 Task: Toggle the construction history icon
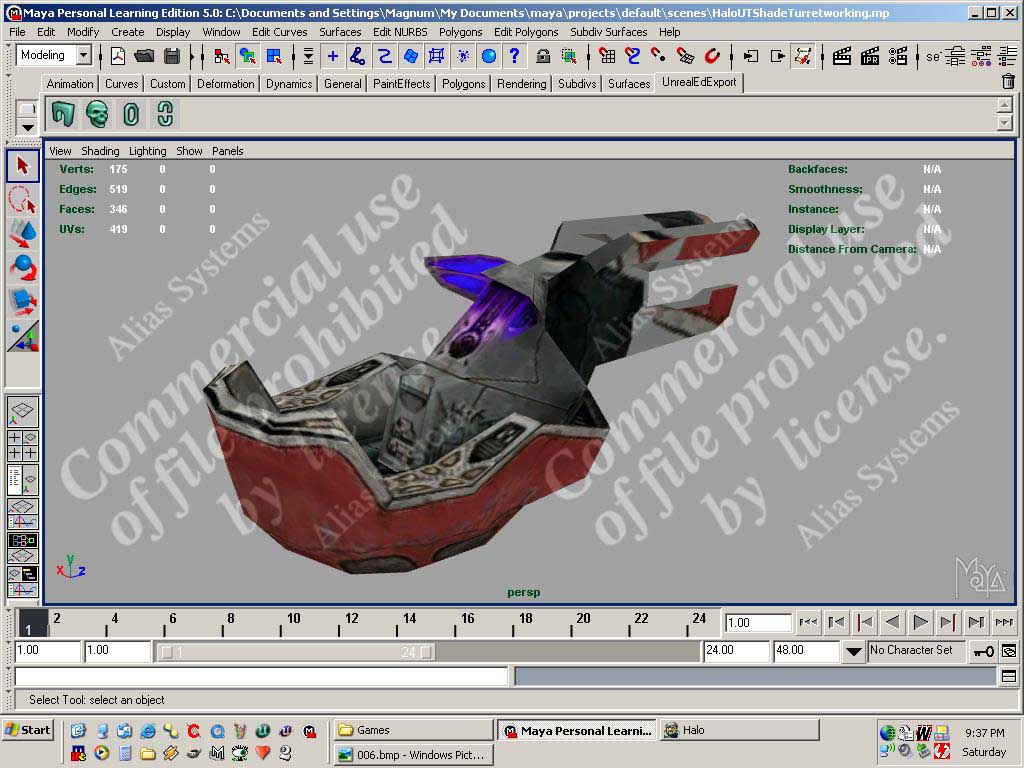coord(803,56)
